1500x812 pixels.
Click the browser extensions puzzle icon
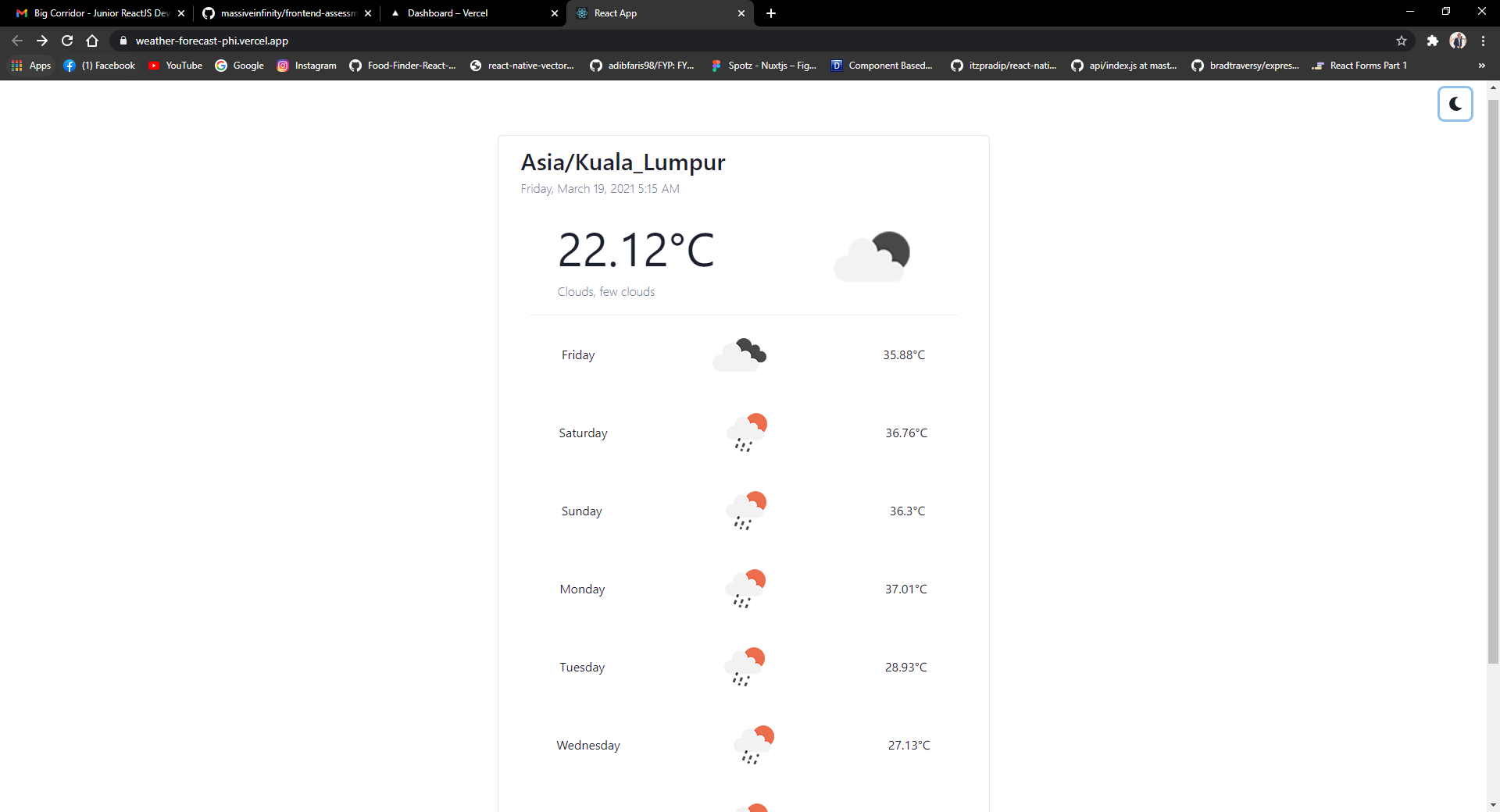coord(1432,41)
